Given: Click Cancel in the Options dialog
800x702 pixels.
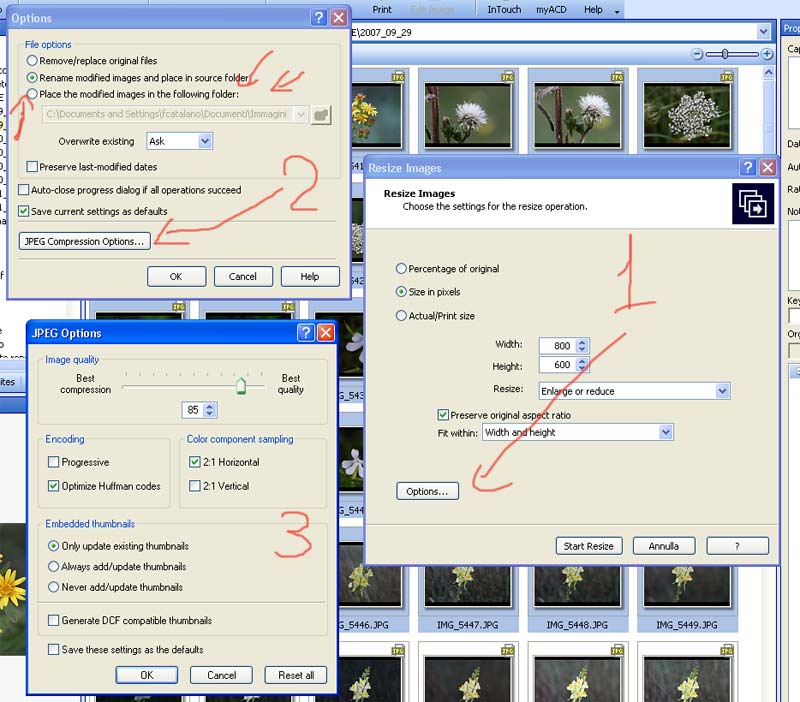Looking at the screenshot, I should pos(243,276).
